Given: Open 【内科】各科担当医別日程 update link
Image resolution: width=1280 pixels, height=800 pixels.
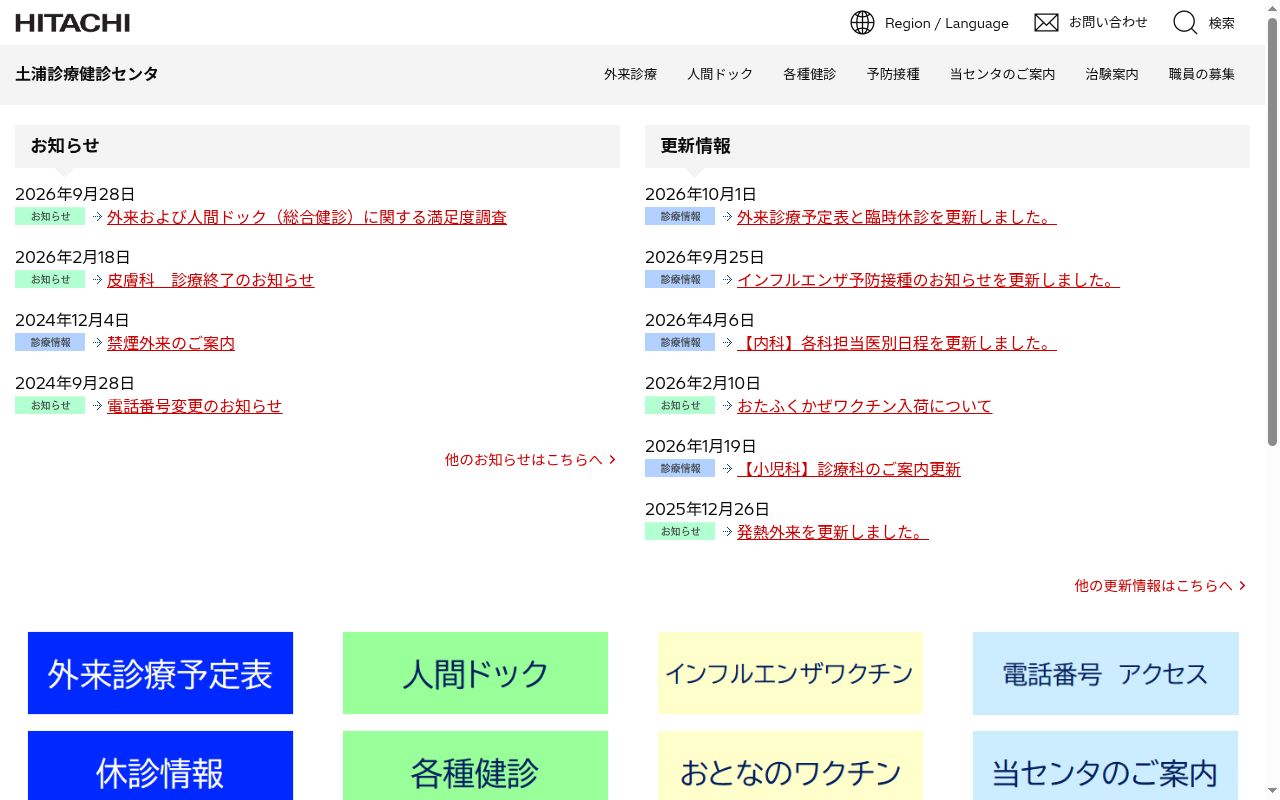Looking at the screenshot, I should pyautogui.click(x=897, y=343).
